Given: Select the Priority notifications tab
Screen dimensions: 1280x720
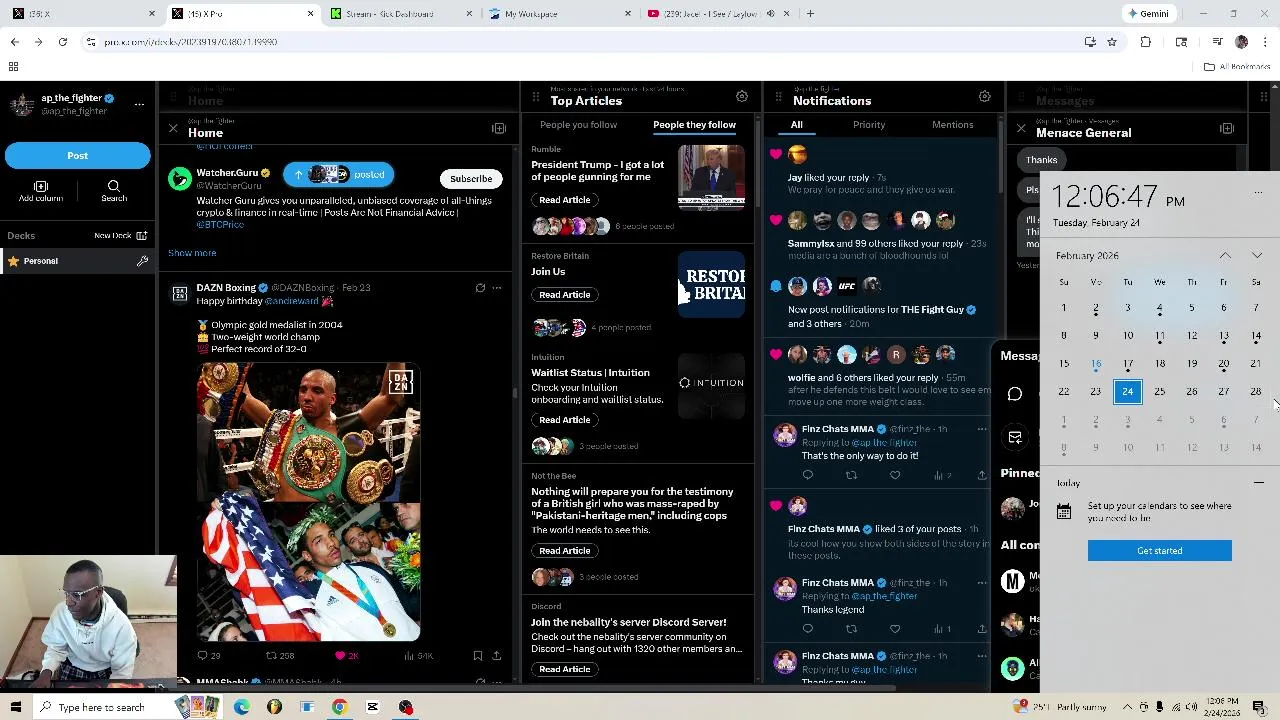Looking at the screenshot, I should tap(869, 125).
